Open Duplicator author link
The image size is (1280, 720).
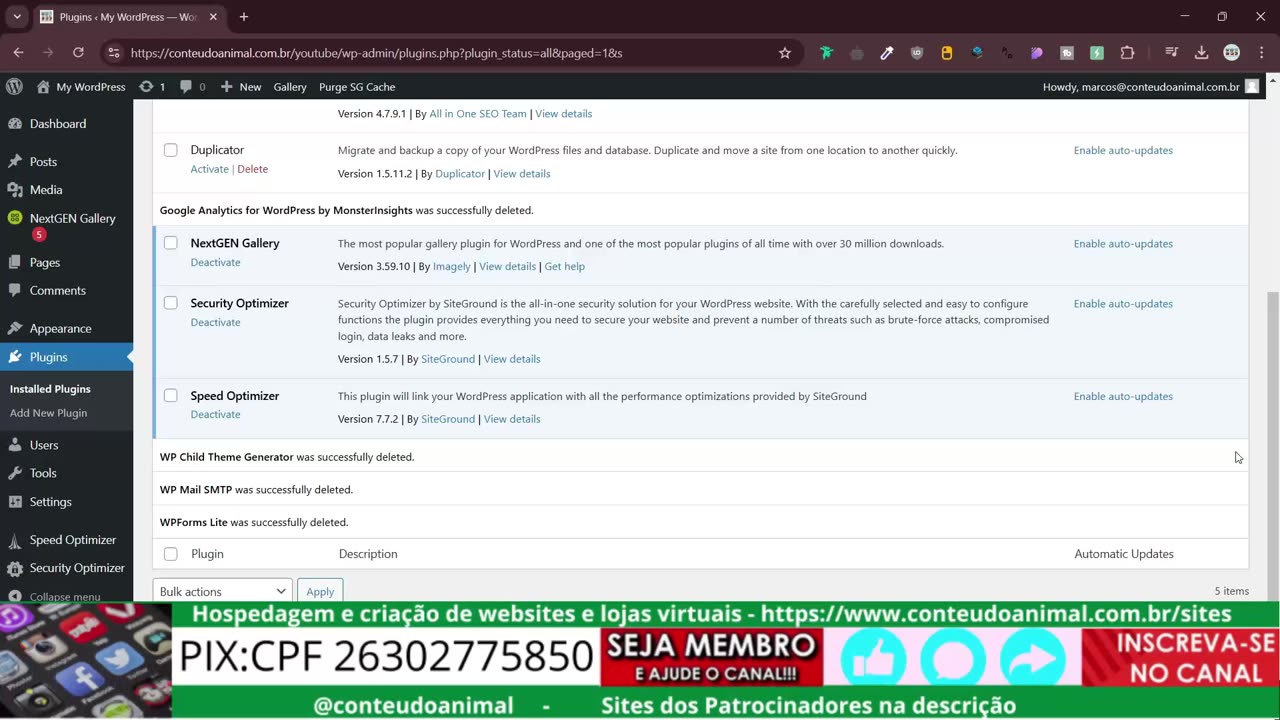pyautogui.click(x=460, y=174)
